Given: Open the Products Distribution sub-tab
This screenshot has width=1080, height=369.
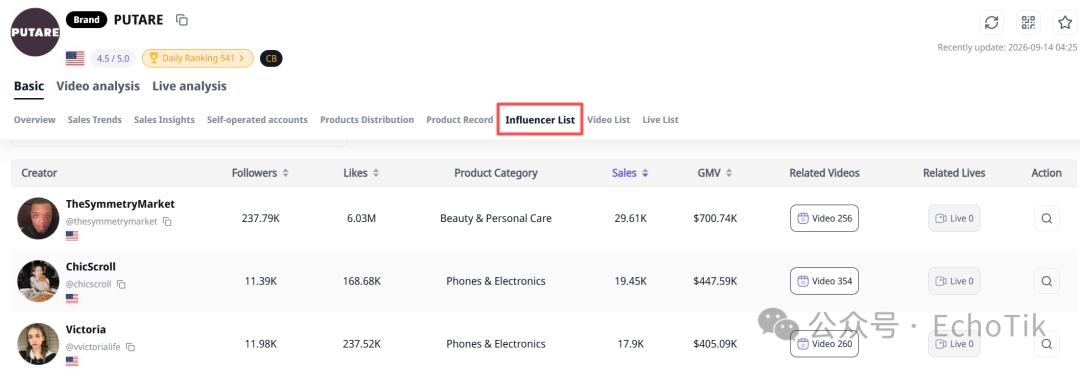Looking at the screenshot, I should pos(367,120).
